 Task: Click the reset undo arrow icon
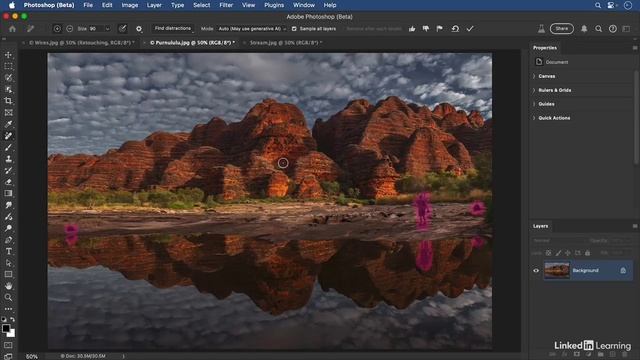(x=455, y=29)
